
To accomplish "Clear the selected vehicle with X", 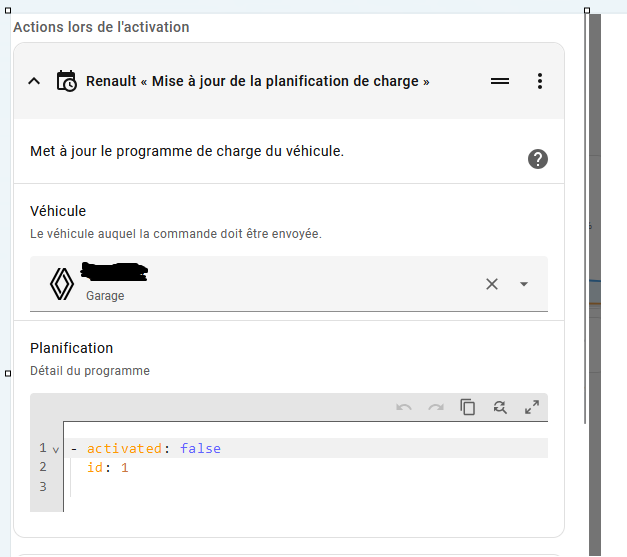I will pos(491,284).
